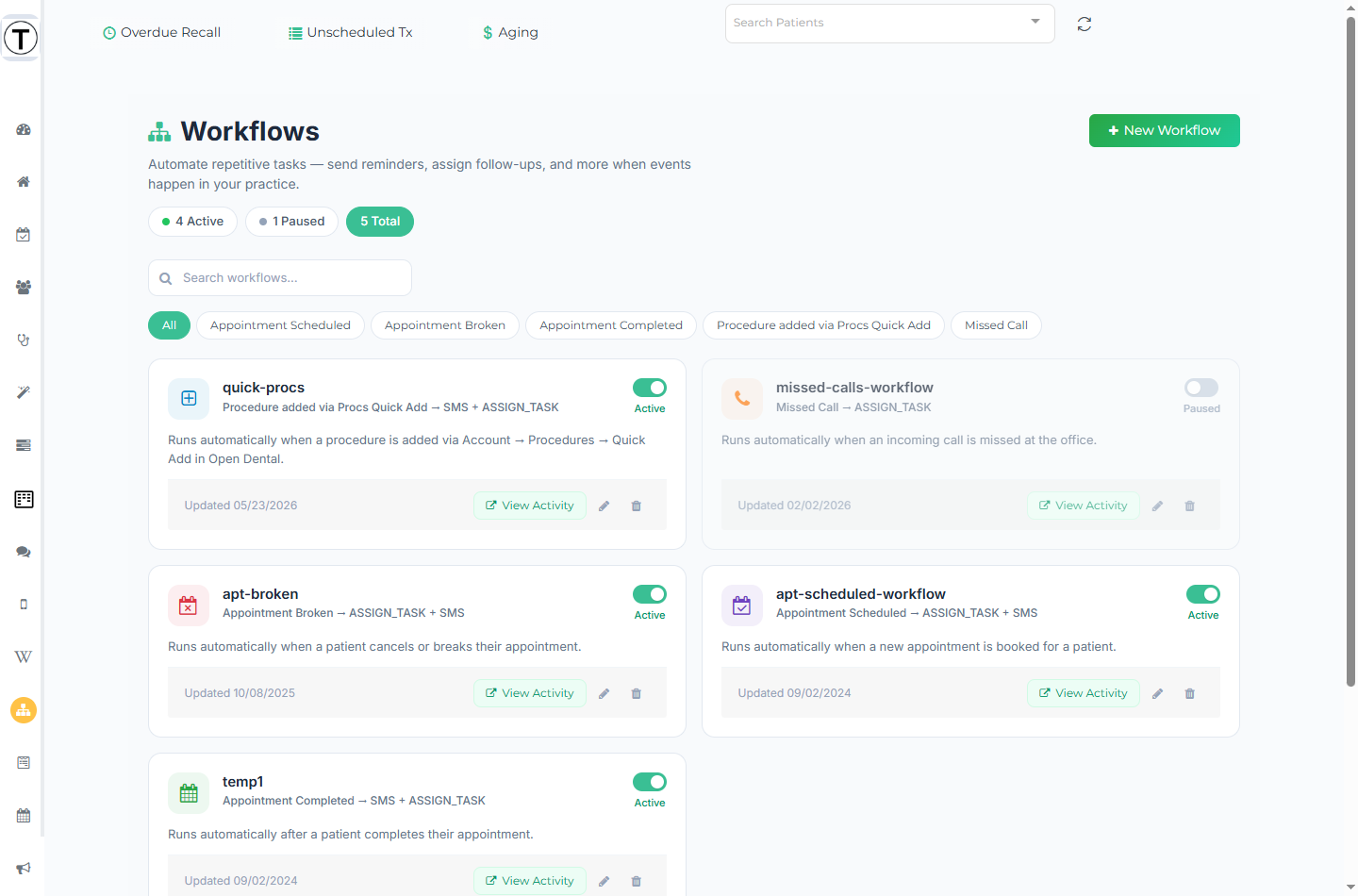The image size is (1358, 896).
Task: Select the Missed Call filter chip
Action: coord(996,325)
